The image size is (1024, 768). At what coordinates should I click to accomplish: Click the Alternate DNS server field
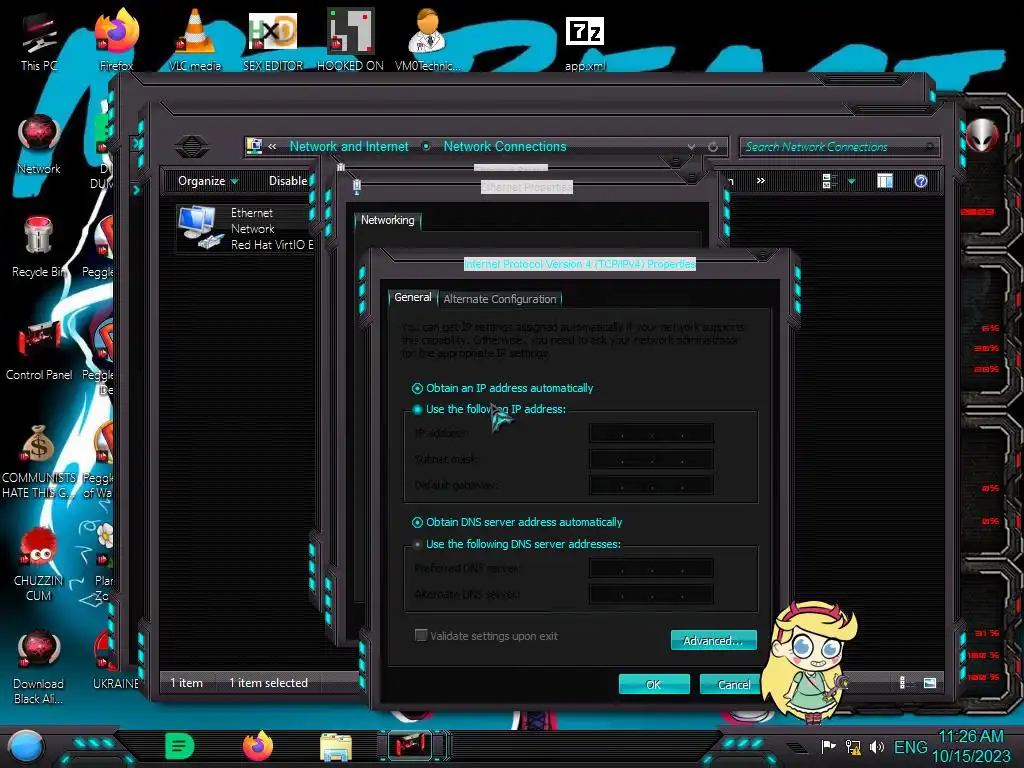651,594
